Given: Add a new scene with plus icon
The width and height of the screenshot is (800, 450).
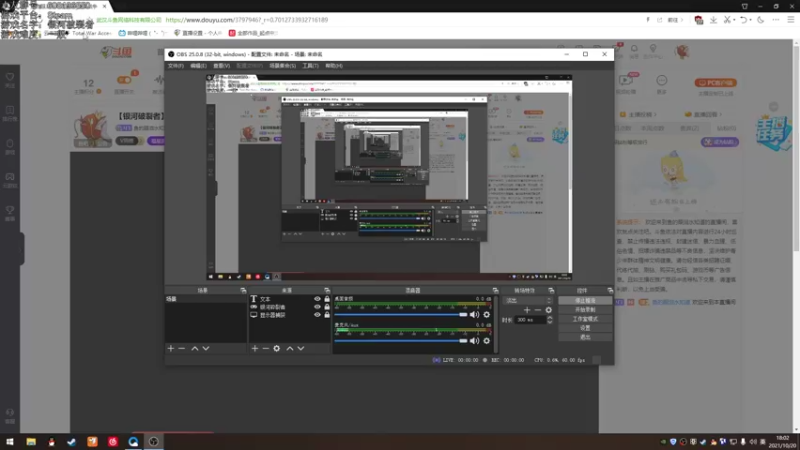Looking at the screenshot, I should pos(171,348).
